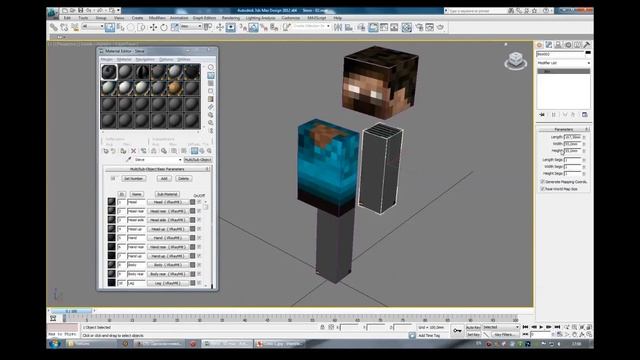Switch to the Create command panel
The image size is (640, 360).
(539, 45)
